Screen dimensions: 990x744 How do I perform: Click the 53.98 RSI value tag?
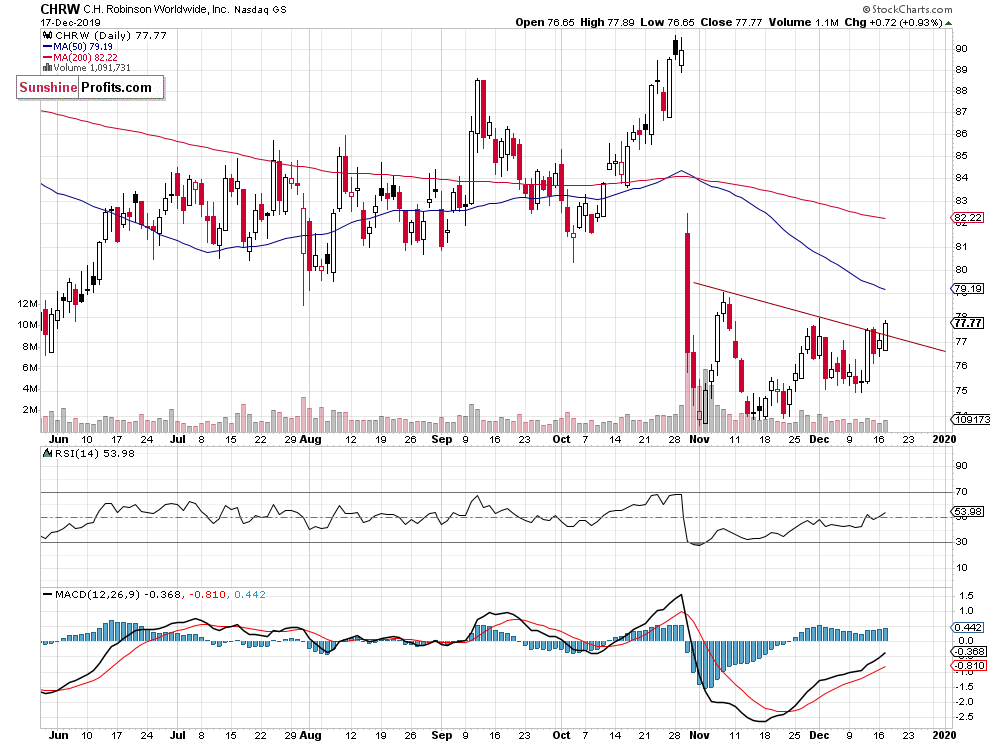pyautogui.click(x=968, y=512)
